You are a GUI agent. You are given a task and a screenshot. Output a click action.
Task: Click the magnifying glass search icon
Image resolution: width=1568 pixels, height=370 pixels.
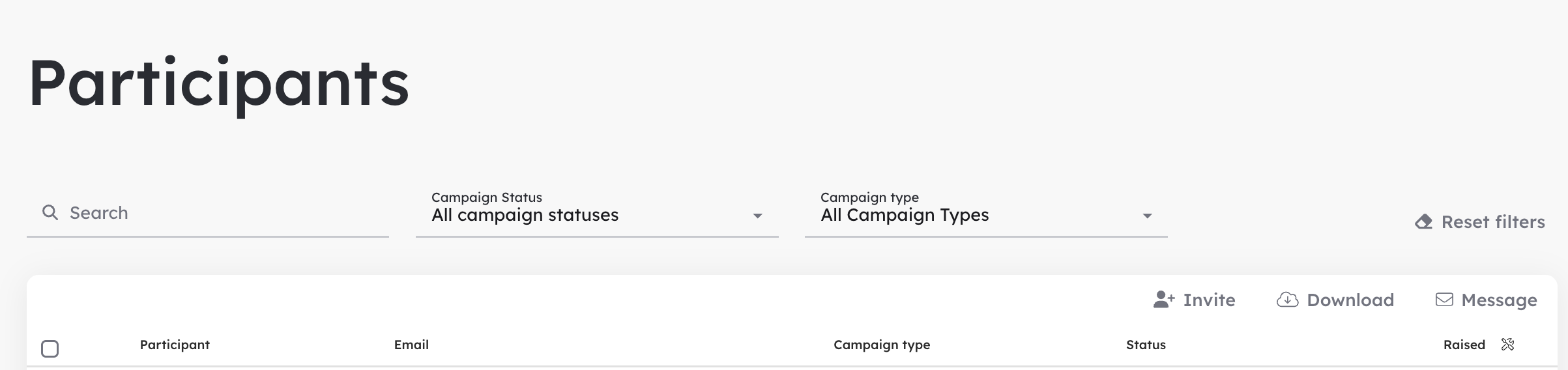(x=50, y=212)
